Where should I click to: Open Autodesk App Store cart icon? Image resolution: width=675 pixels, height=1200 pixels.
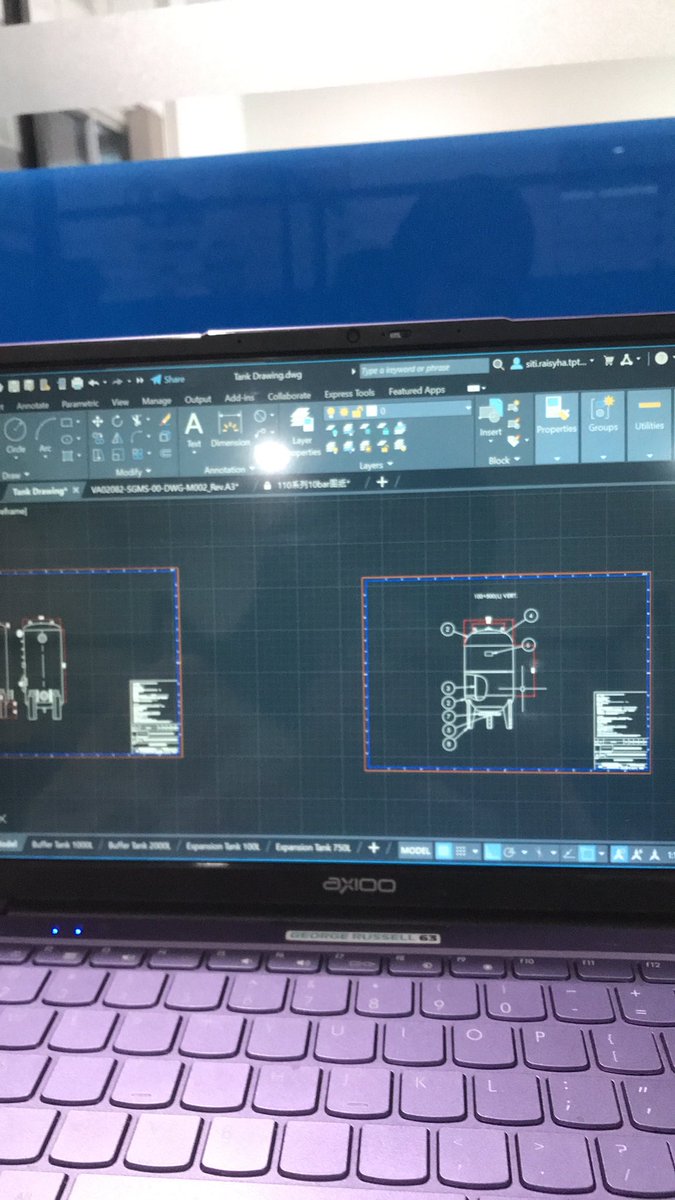pos(608,361)
